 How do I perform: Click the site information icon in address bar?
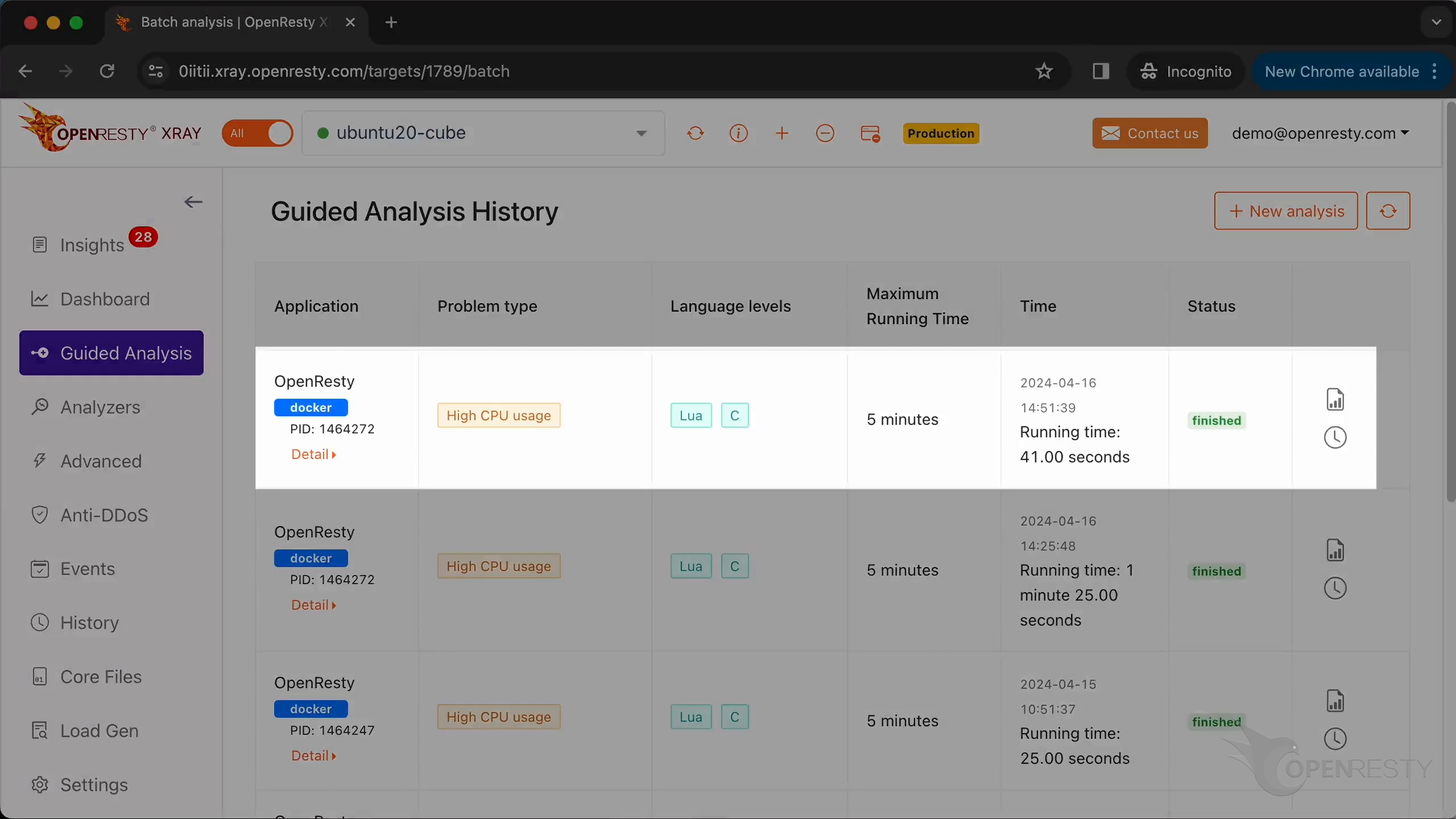pyautogui.click(x=156, y=71)
